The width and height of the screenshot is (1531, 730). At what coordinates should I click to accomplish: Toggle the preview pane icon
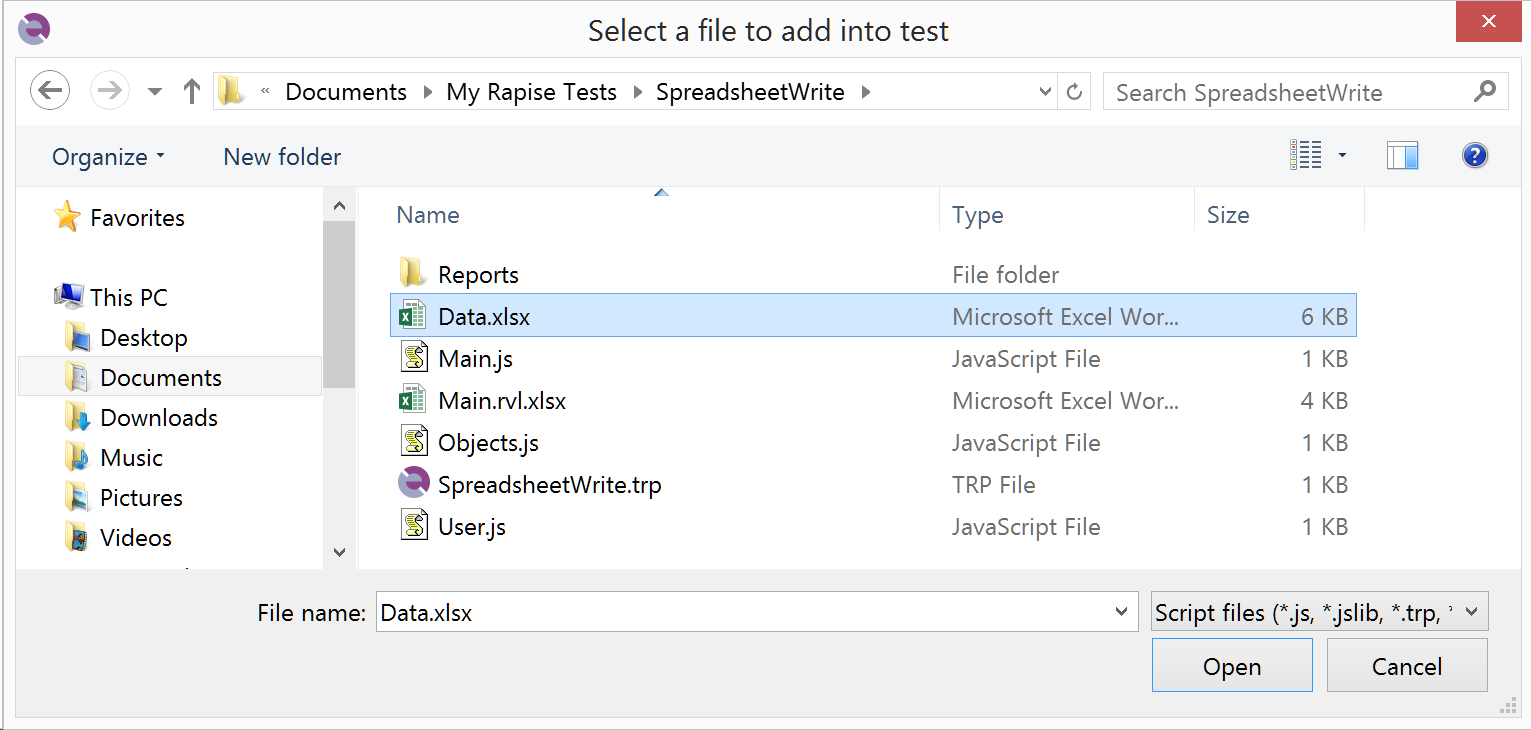click(x=1402, y=156)
